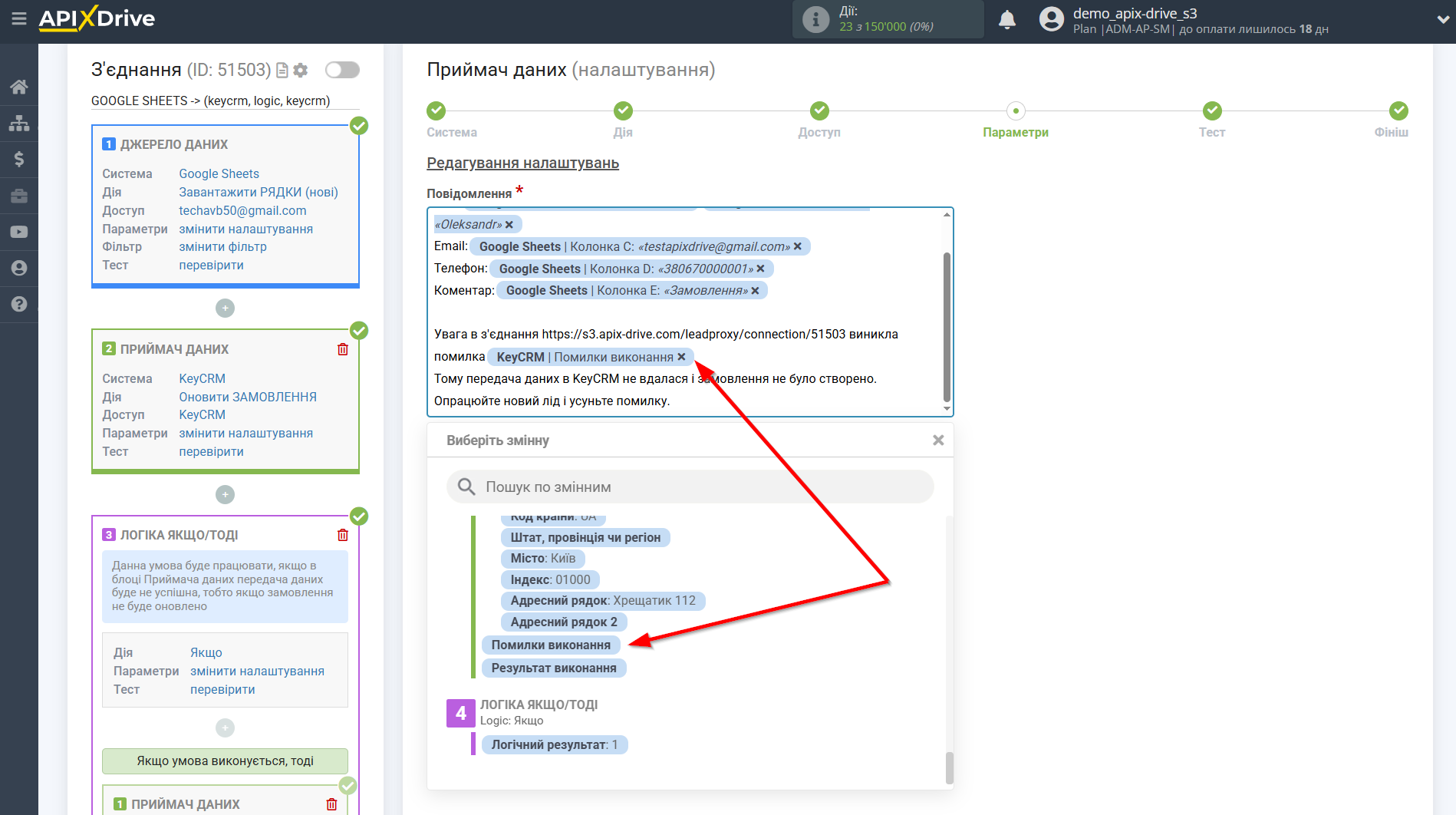Select variable Адресний рядок: Хрещатик 112
The height and width of the screenshot is (815, 1456).
click(x=603, y=601)
